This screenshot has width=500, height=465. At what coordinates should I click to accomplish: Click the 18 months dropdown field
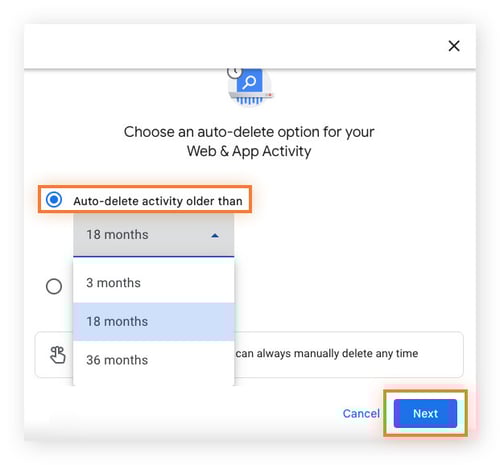click(154, 235)
